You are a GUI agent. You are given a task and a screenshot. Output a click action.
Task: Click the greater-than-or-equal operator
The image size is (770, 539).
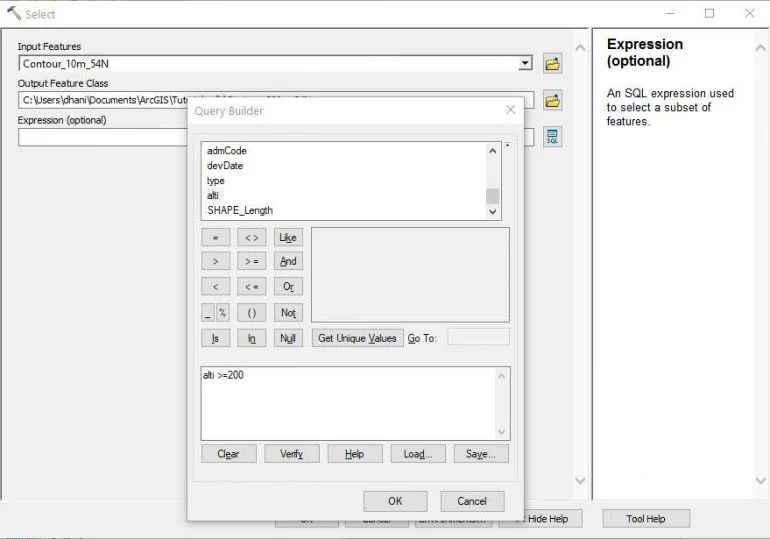251,261
